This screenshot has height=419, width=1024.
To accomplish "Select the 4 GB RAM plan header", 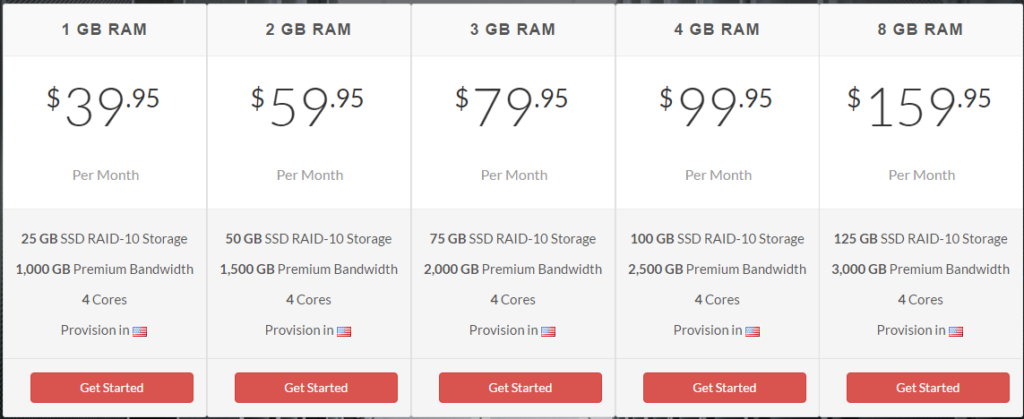I will (717, 29).
